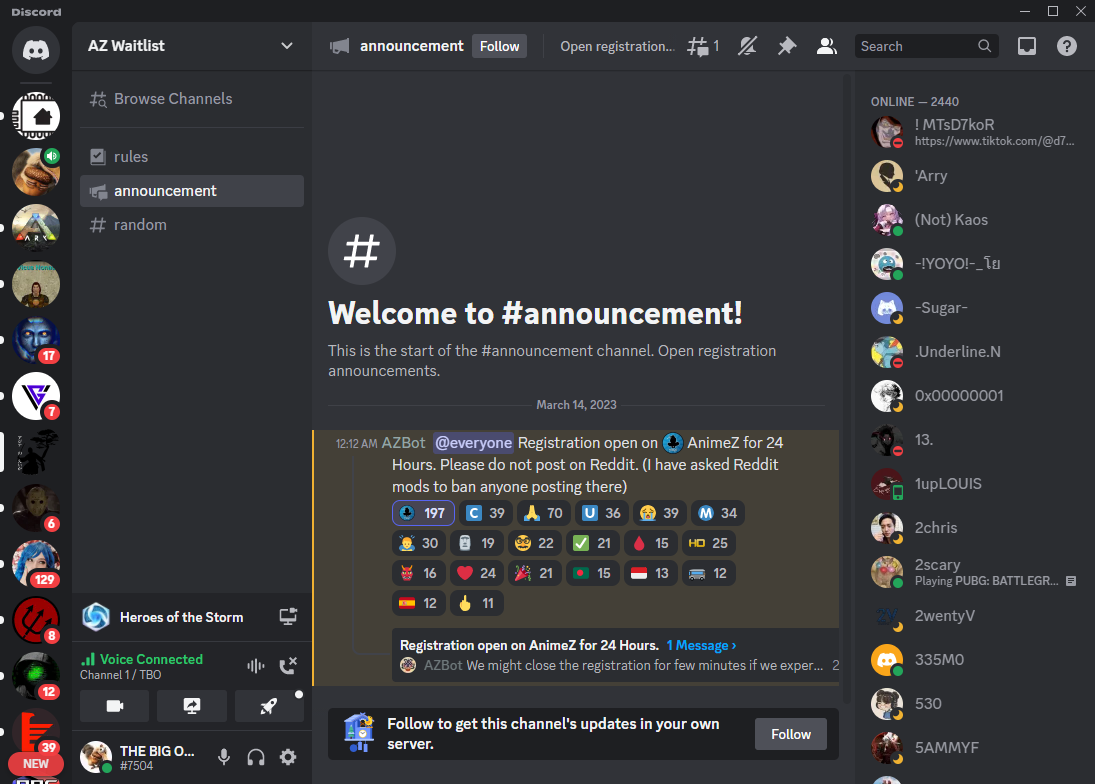1095x784 pixels.
Task: Stream Heroes of the Storm
Action: click(x=288, y=616)
